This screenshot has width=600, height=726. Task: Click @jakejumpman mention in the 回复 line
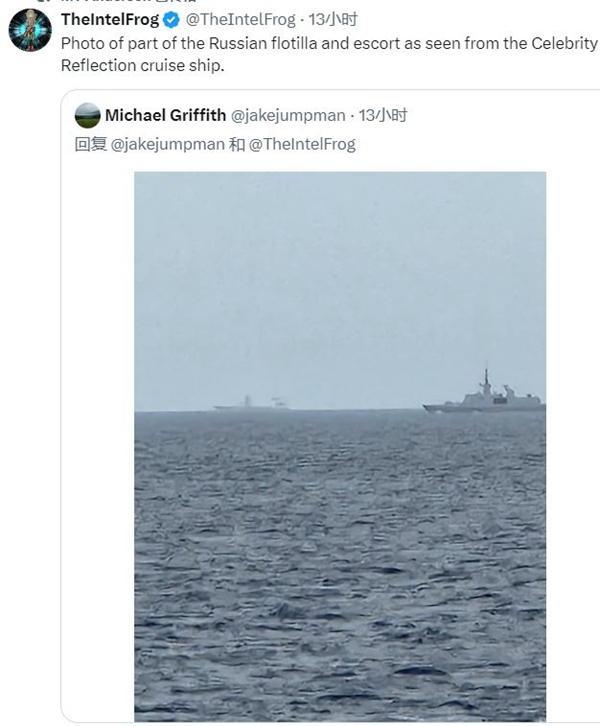167,144
